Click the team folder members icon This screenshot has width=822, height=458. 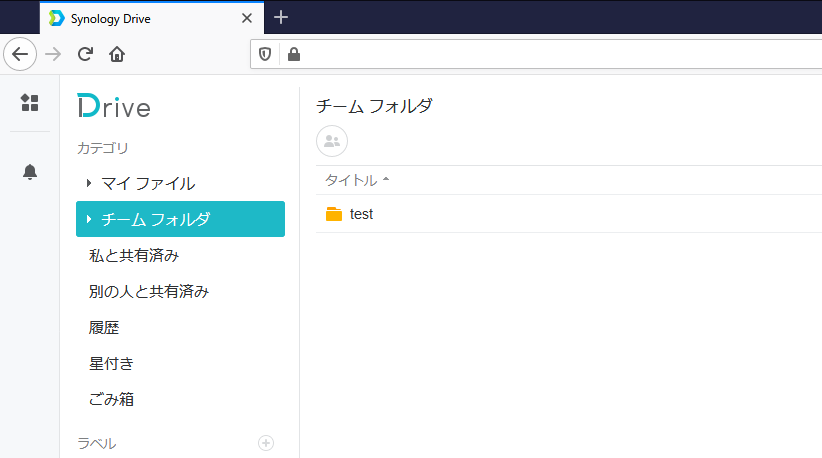point(332,141)
